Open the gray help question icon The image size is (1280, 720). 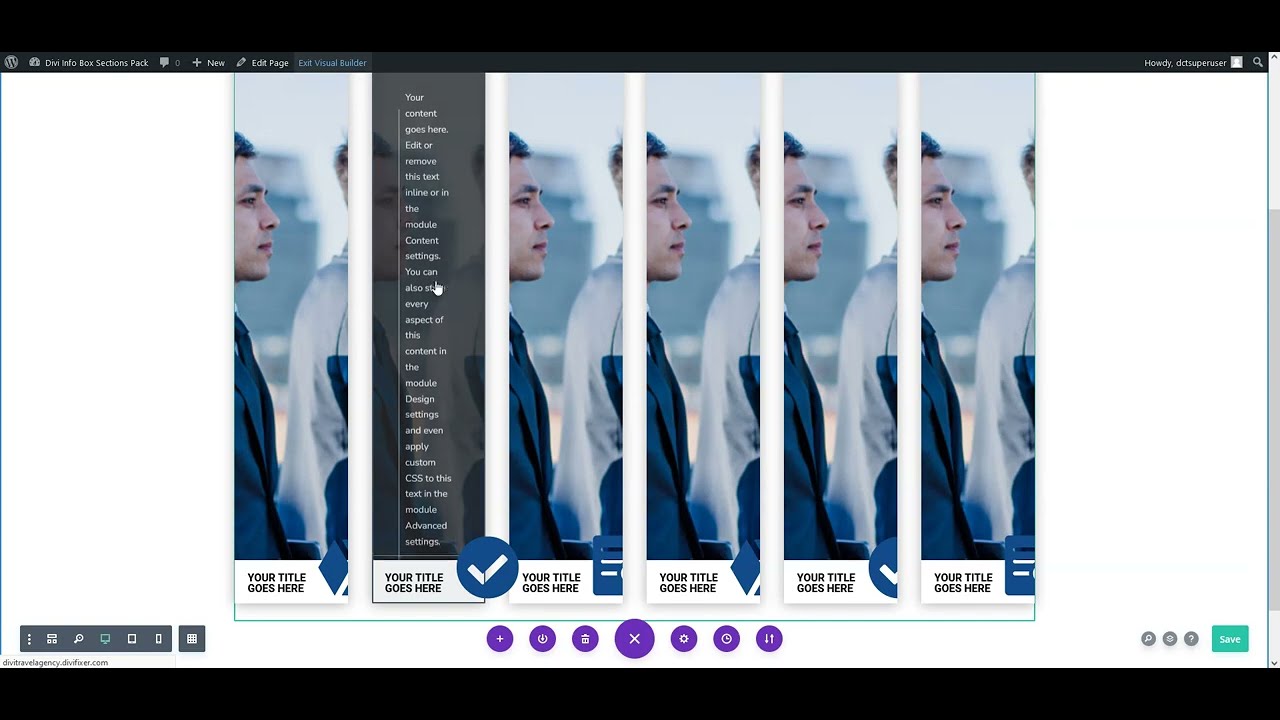coord(1191,639)
